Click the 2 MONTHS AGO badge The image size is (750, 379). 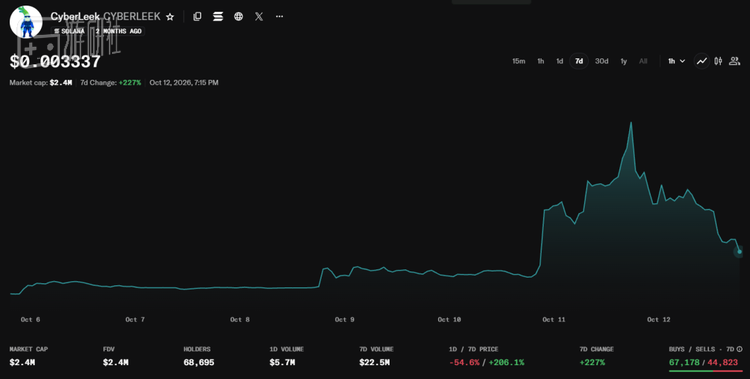tap(119, 31)
